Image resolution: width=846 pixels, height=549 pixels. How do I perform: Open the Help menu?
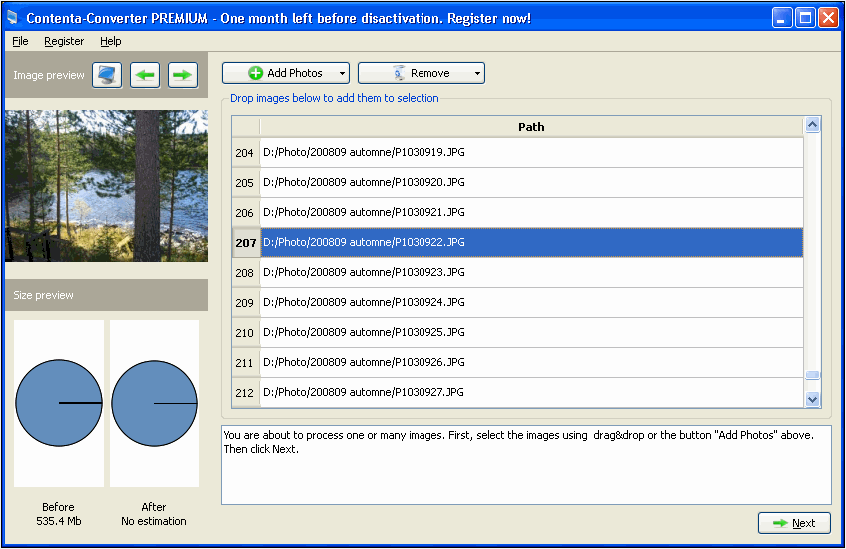pos(111,42)
